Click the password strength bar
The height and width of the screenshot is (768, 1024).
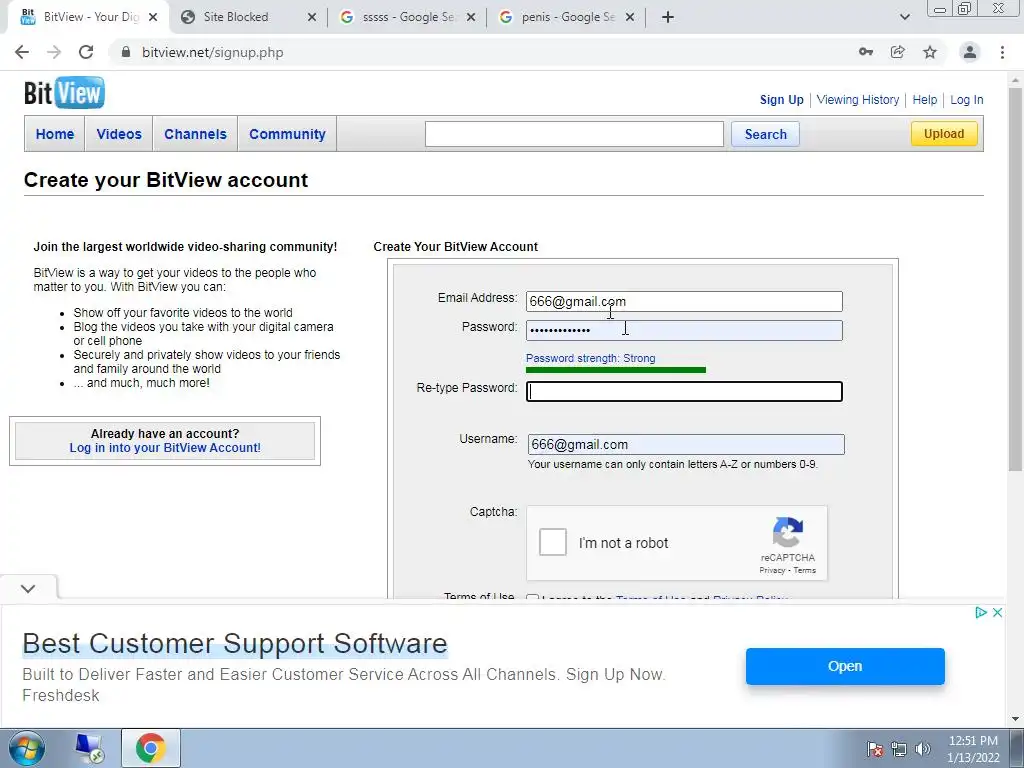pyautogui.click(x=616, y=370)
